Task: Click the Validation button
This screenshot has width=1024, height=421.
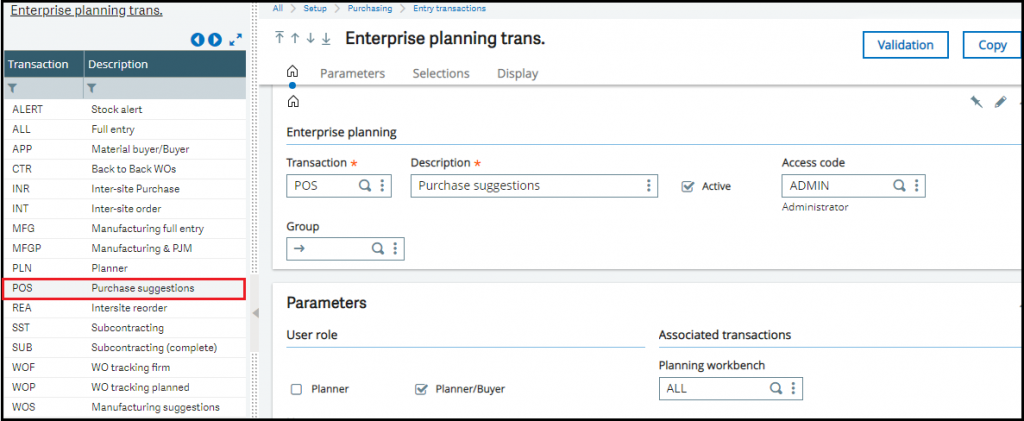Action: tap(905, 45)
